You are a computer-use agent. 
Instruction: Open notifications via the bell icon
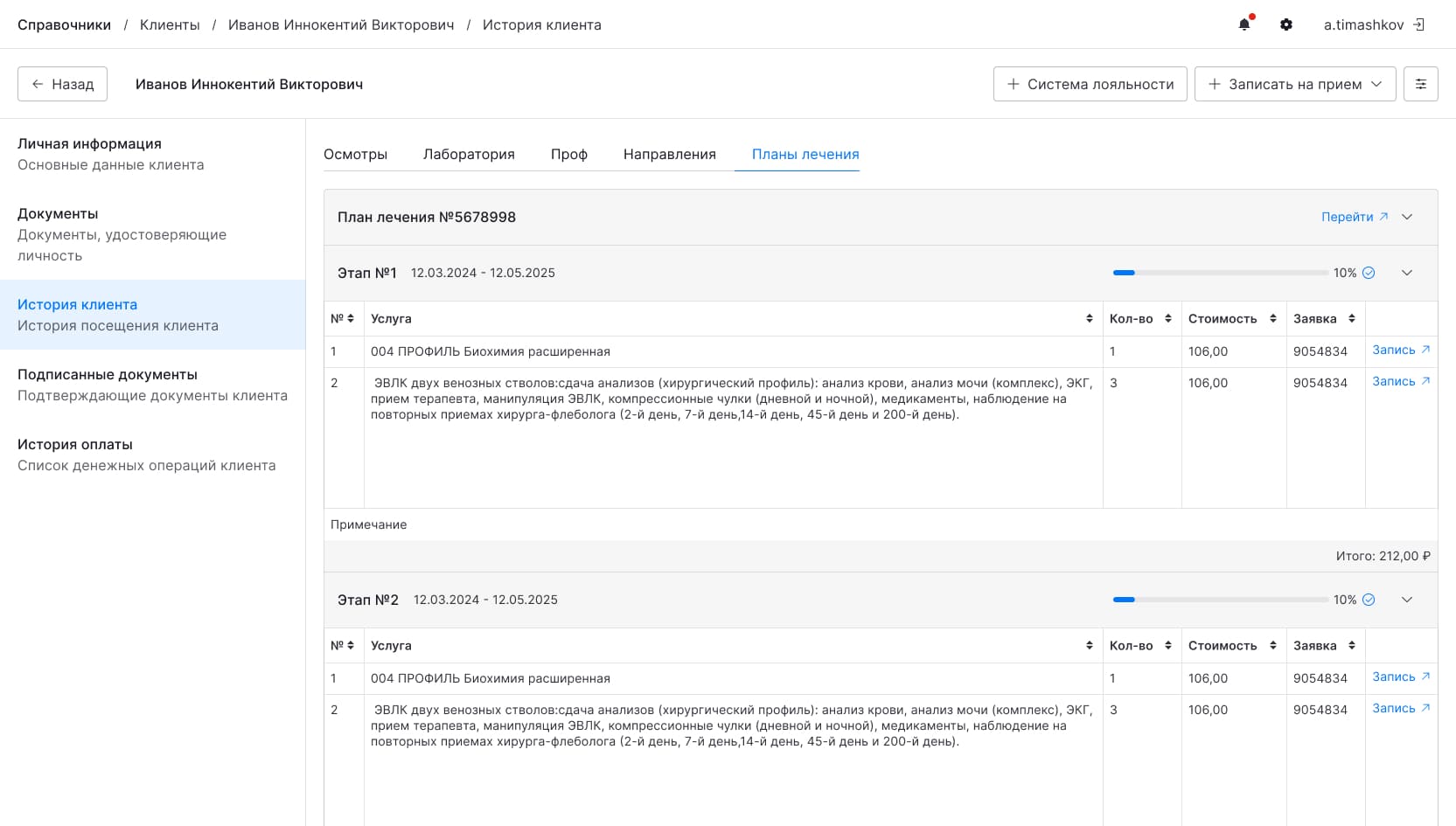point(1245,24)
